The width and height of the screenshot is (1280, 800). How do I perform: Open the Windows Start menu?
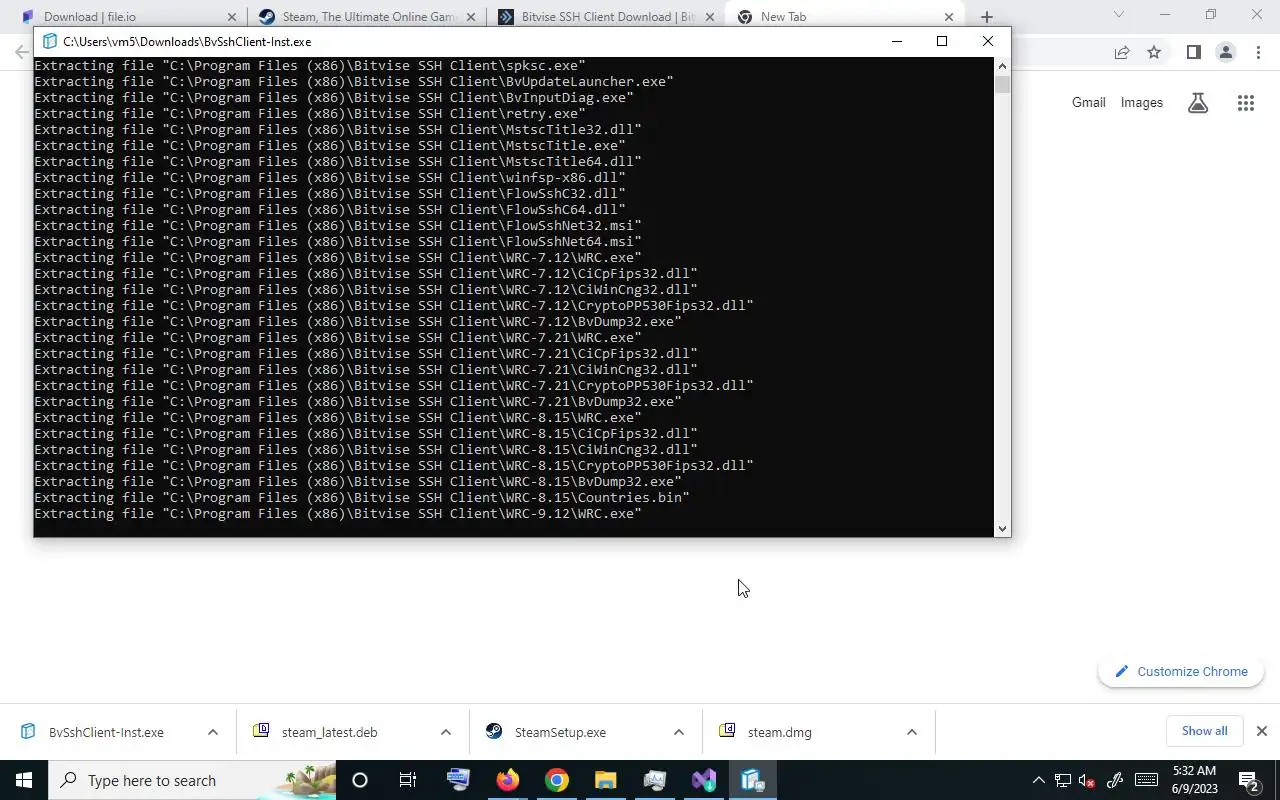(x=24, y=780)
